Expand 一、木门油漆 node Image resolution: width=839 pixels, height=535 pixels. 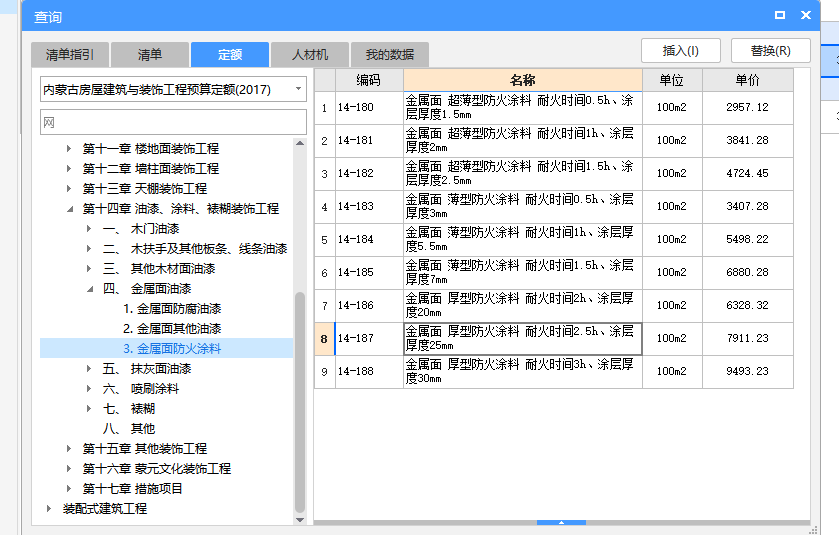click(x=89, y=228)
